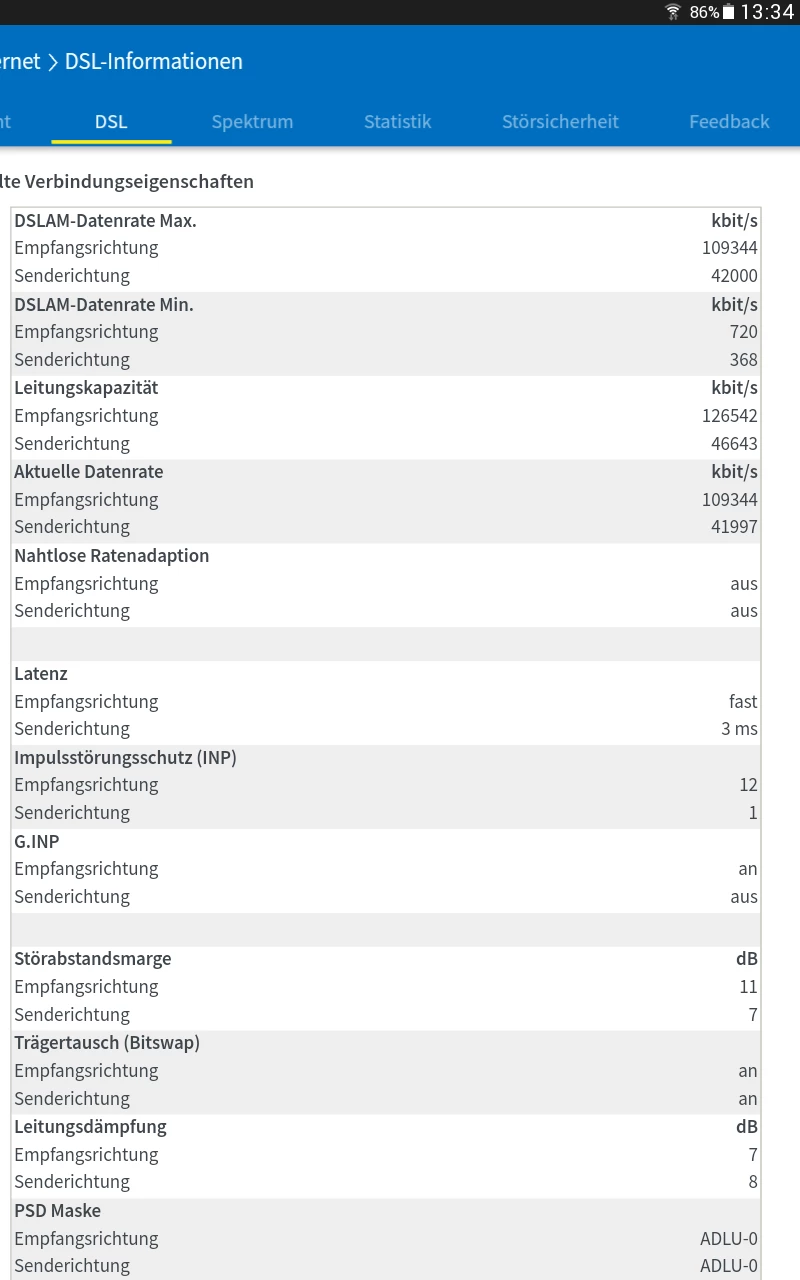The image size is (800, 1280).
Task: Switch to the Spektrum tab
Action: [252, 122]
